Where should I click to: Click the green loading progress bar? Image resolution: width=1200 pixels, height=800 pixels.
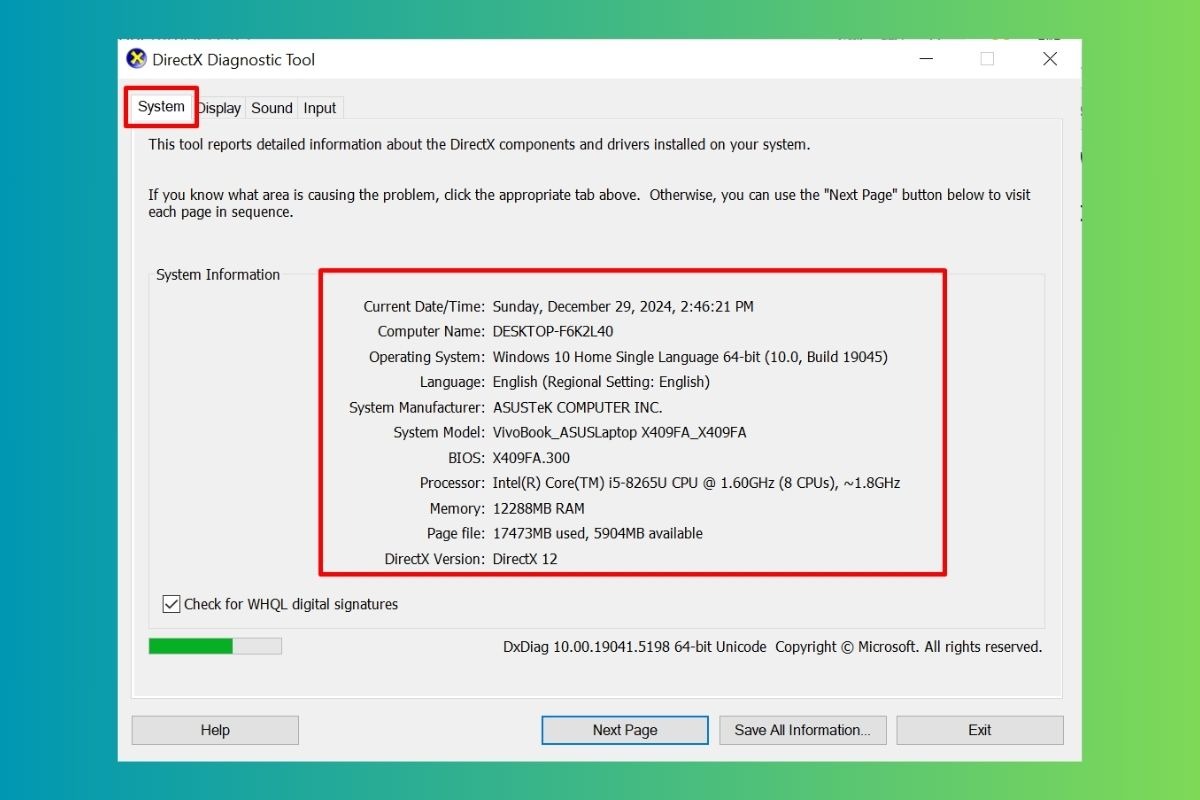point(215,646)
